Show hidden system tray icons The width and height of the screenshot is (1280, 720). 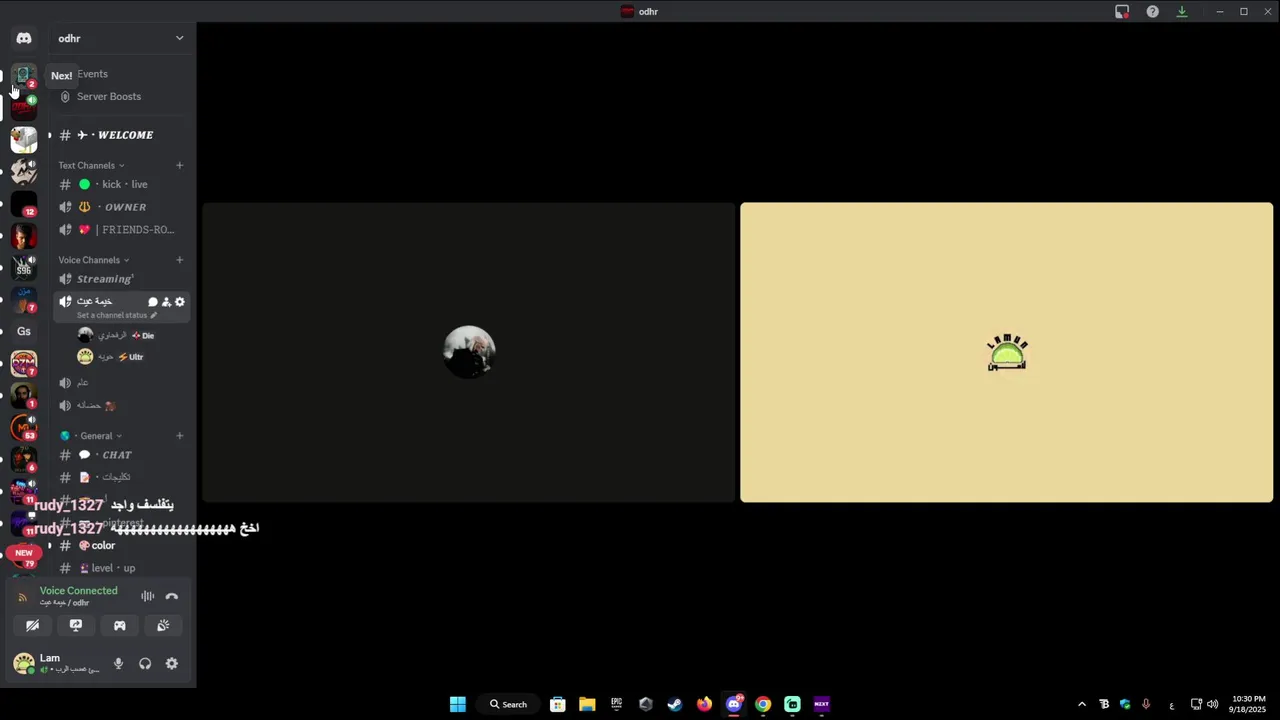tap(1082, 704)
